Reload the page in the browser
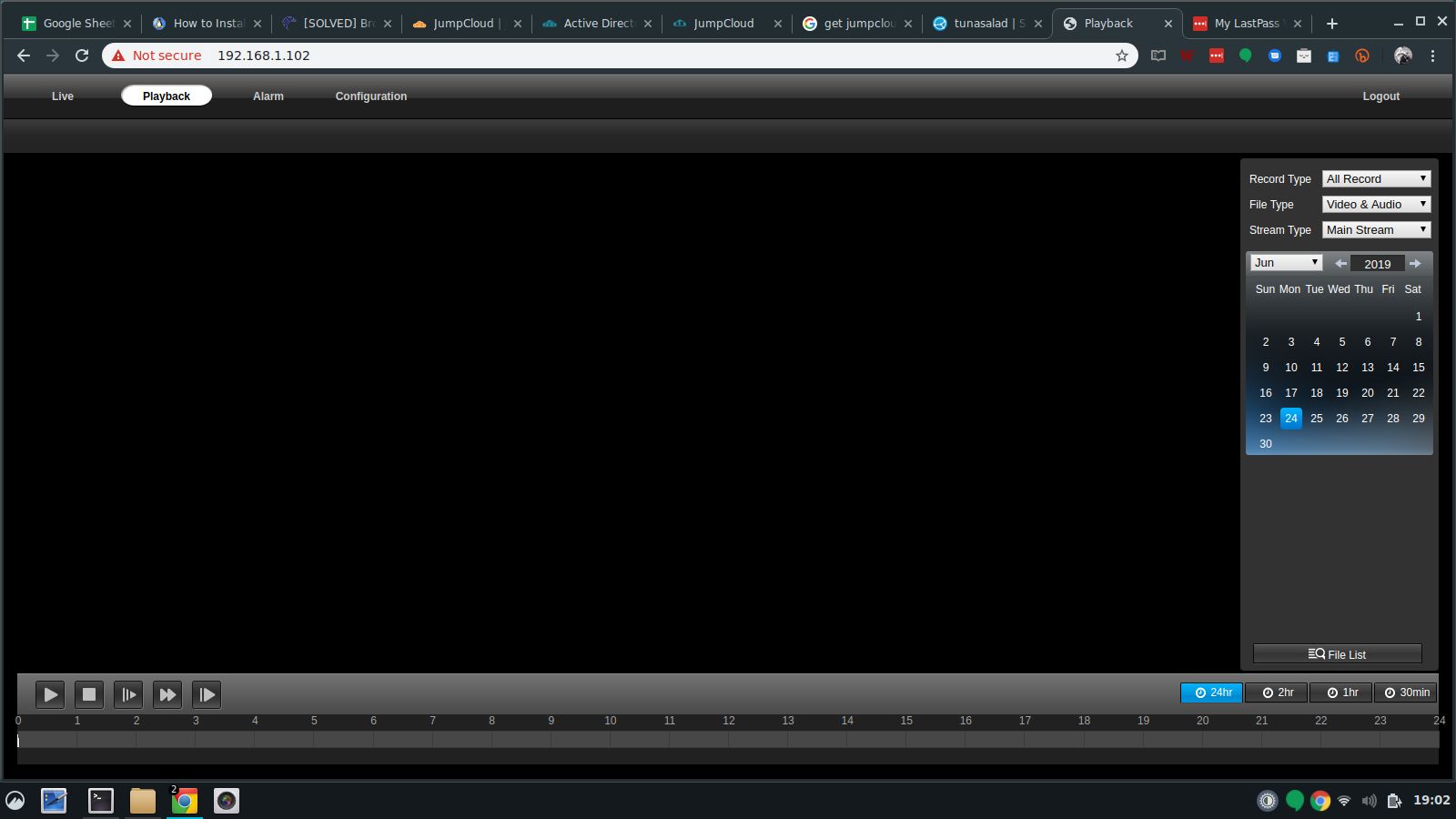Image resolution: width=1456 pixels, height=819 pixels. coord(82,56)
